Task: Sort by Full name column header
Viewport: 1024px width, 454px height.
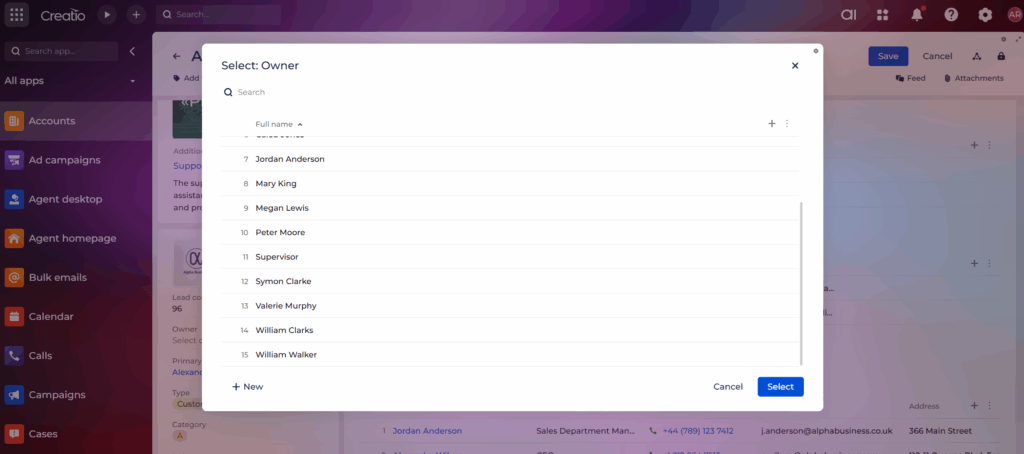Action: pos(274,124)
